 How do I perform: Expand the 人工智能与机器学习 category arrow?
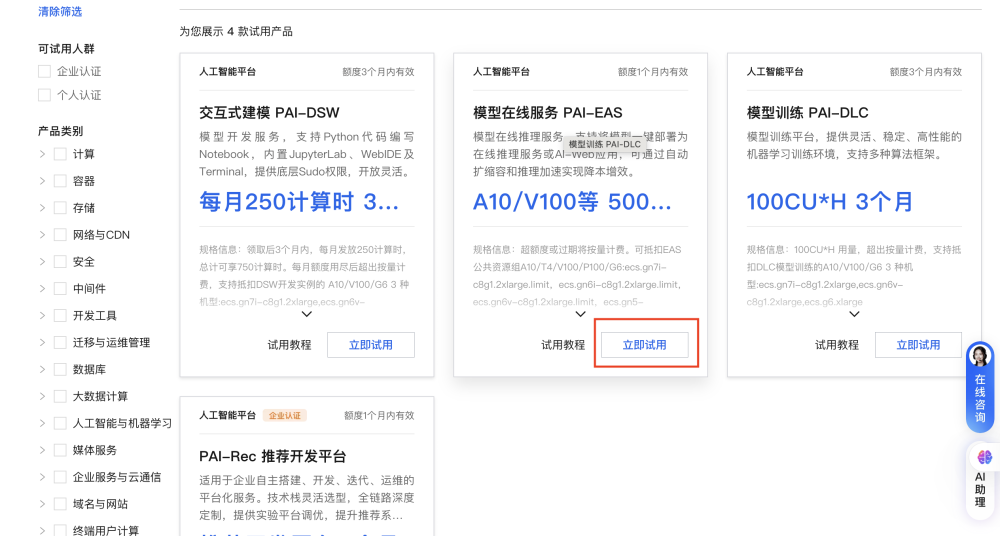(x=42, y=423)
